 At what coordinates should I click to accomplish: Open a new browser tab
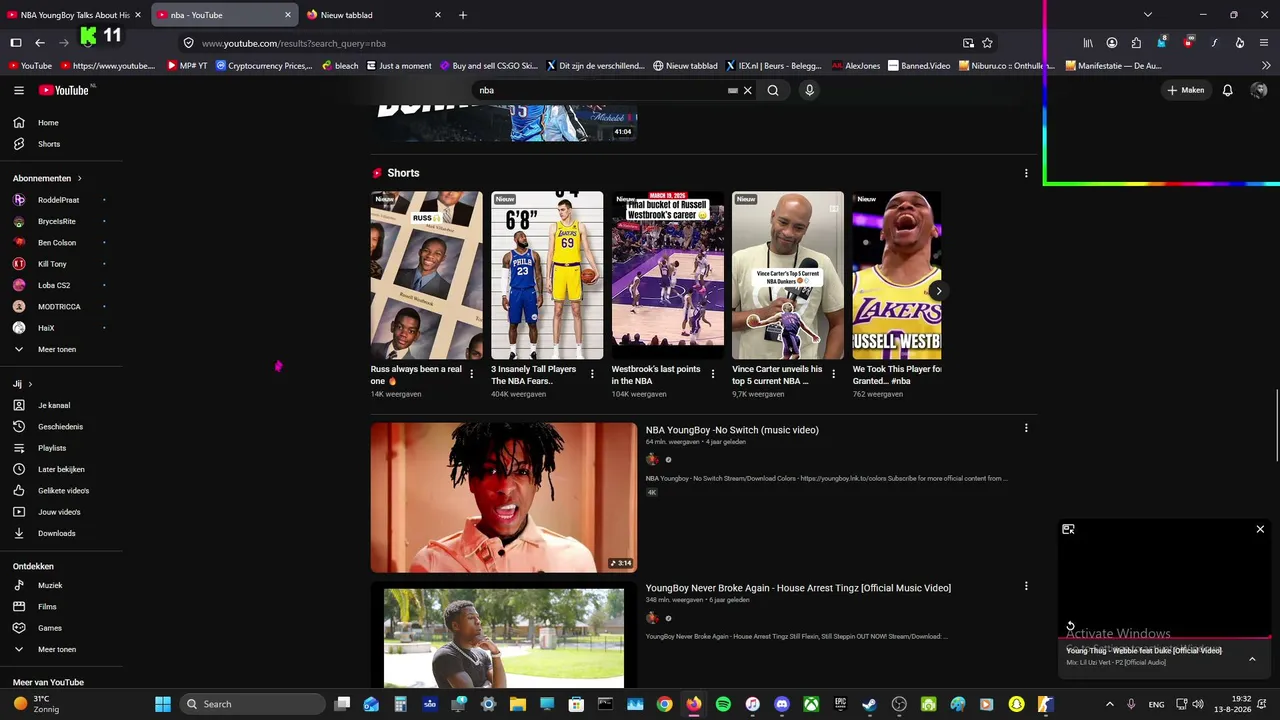(x=463, y=15)
